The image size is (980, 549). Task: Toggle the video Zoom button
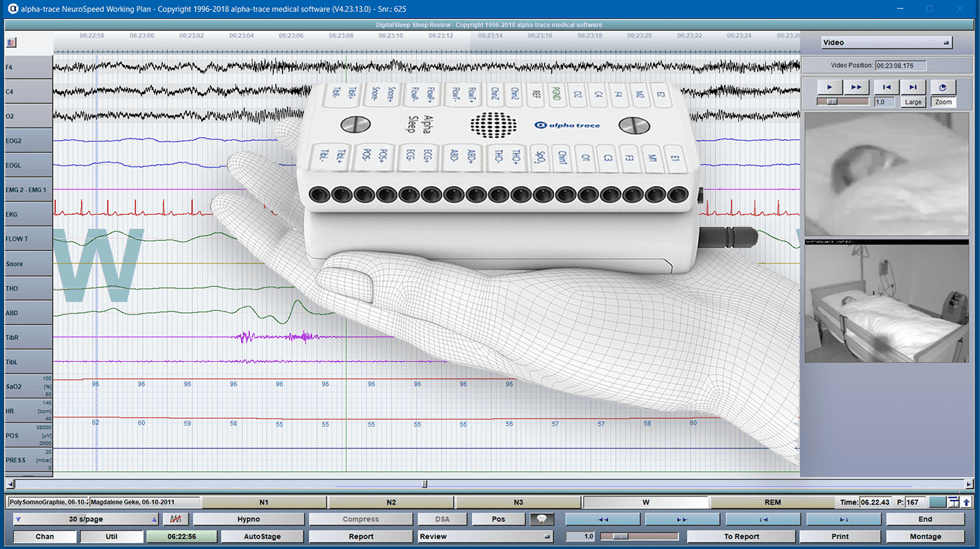(943, 102)
